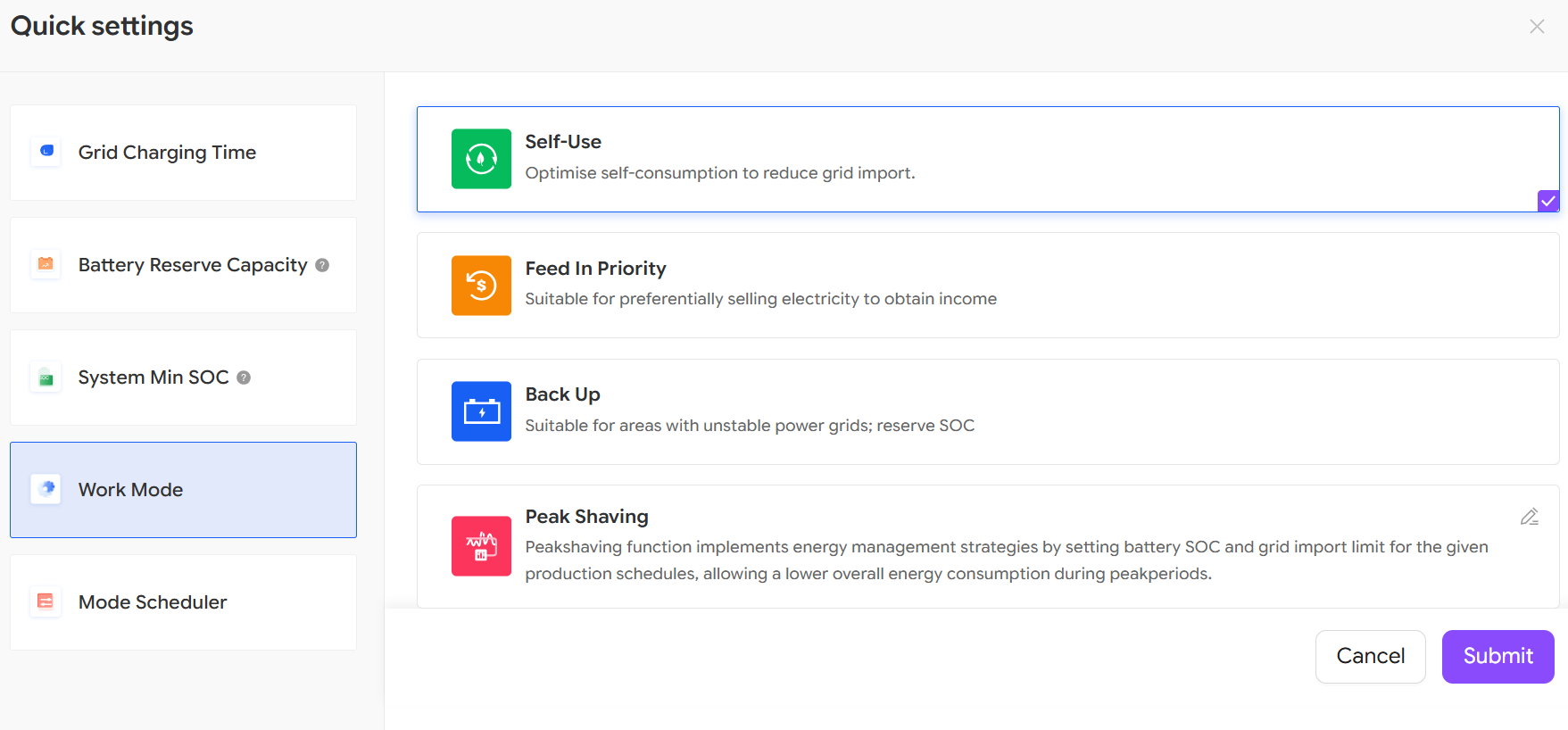Click the blue Back Up battery icon
This screenshot has height=730, width=1568.
[481, 411]
